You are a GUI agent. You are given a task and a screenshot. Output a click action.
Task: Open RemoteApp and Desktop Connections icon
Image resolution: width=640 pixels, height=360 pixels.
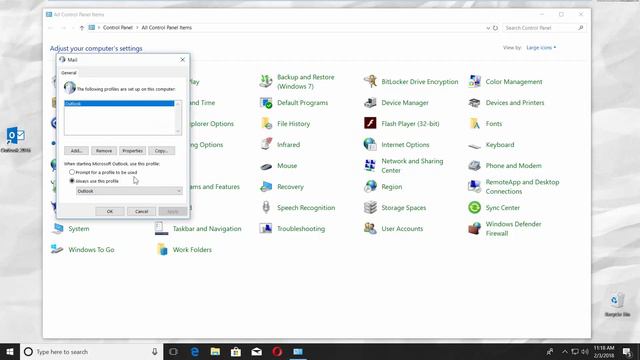point(474,187)
